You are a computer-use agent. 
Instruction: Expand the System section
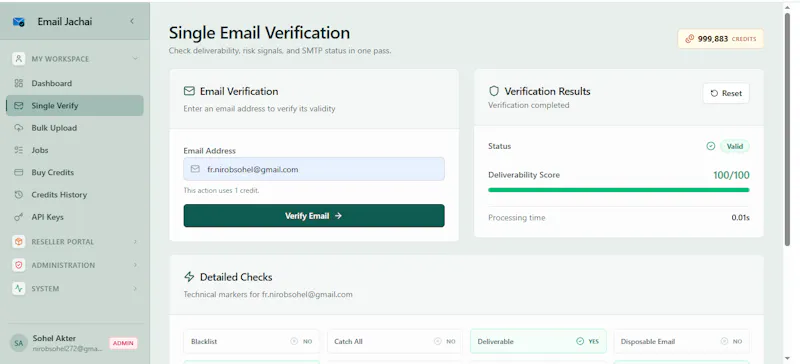pyautogui.click(x=135, y=288)
